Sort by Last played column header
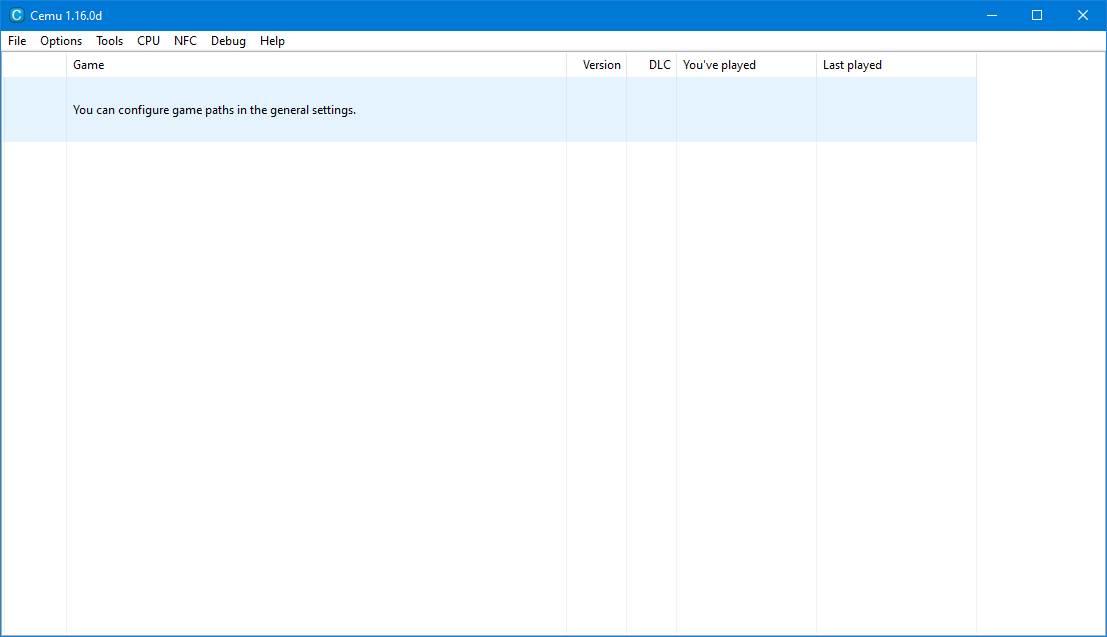 897,65
